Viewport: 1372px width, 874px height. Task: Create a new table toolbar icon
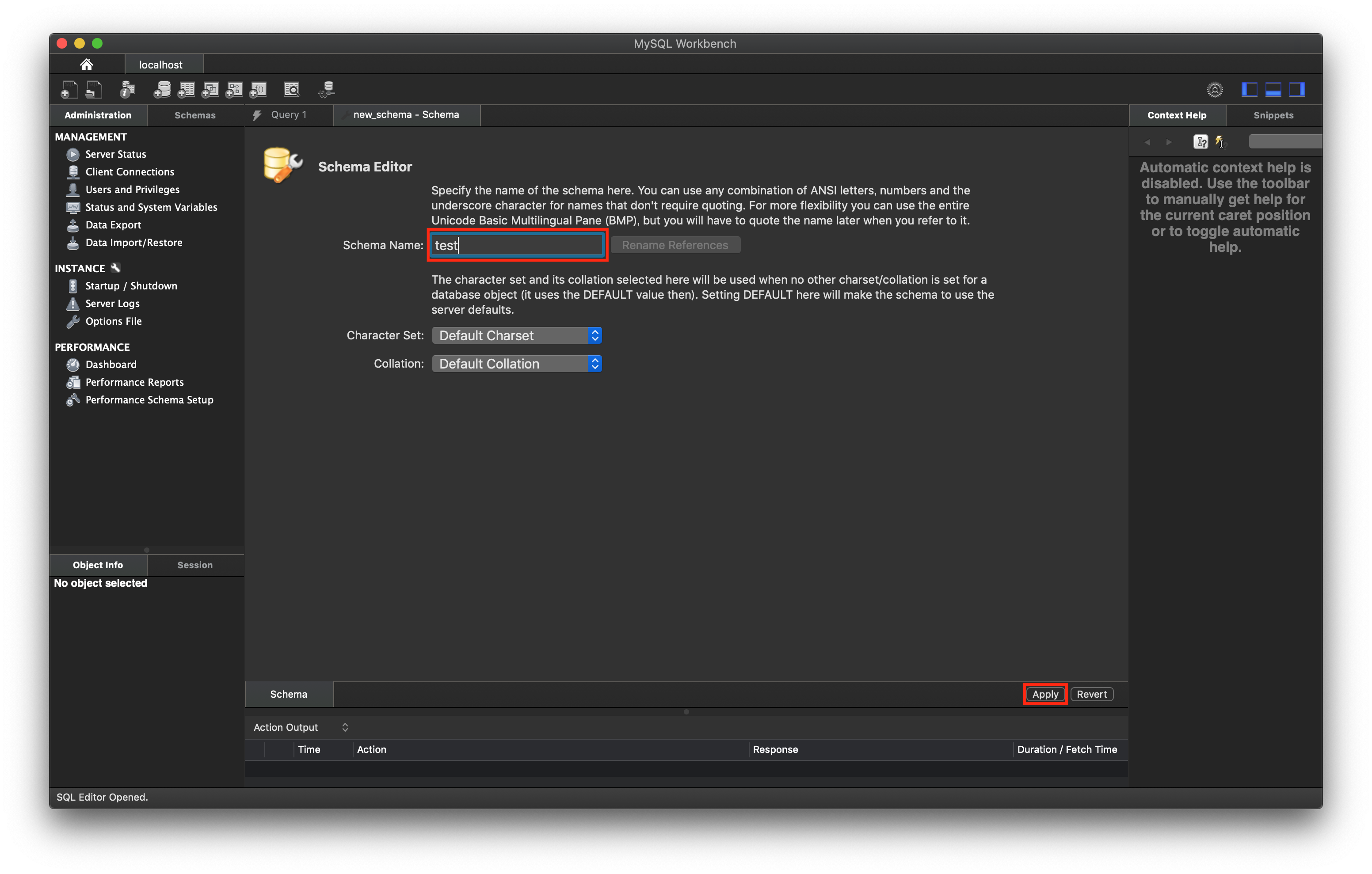tap(187, 89)
